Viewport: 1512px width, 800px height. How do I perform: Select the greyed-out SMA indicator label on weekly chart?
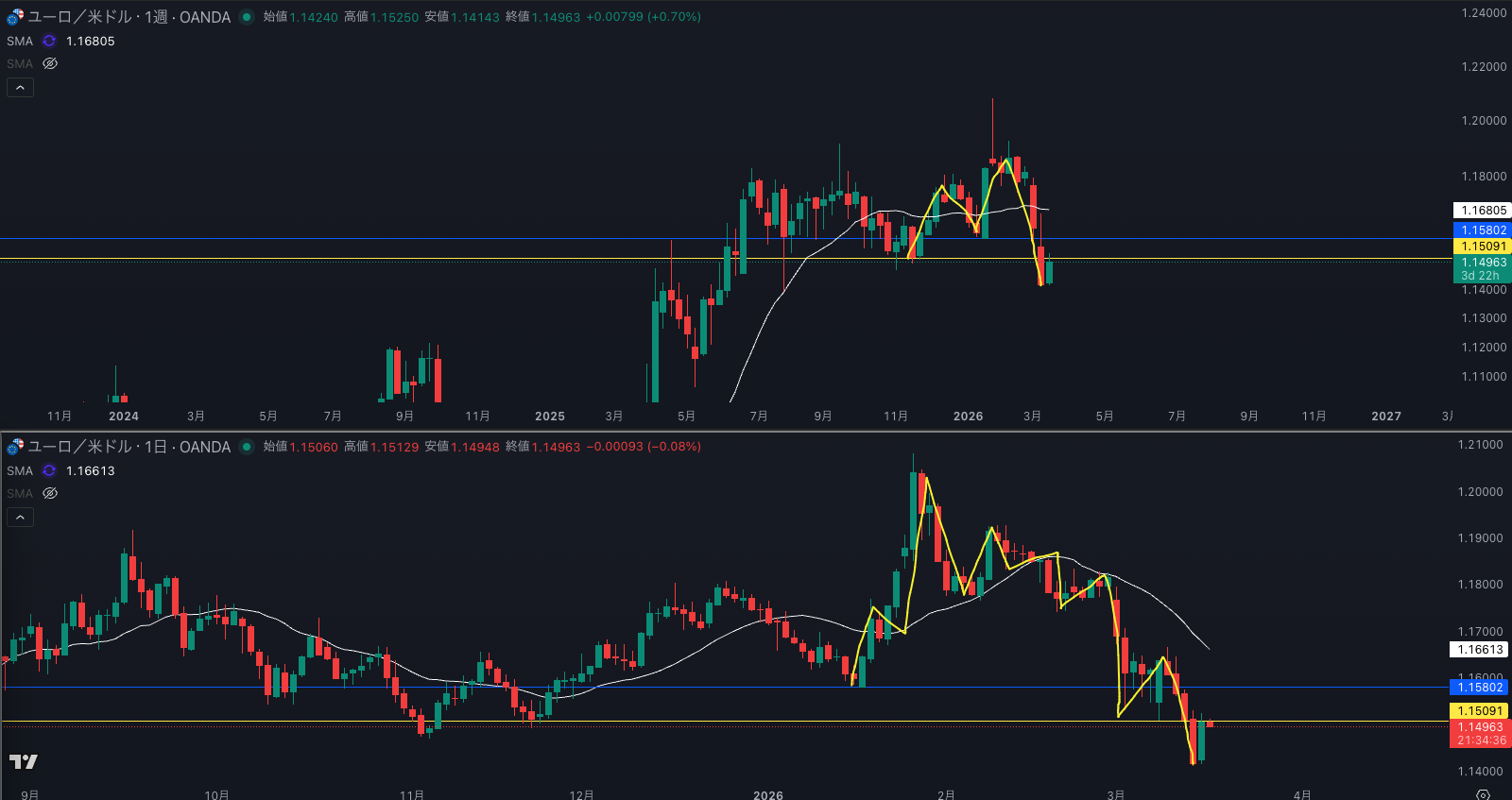click(x=20, y=64)
